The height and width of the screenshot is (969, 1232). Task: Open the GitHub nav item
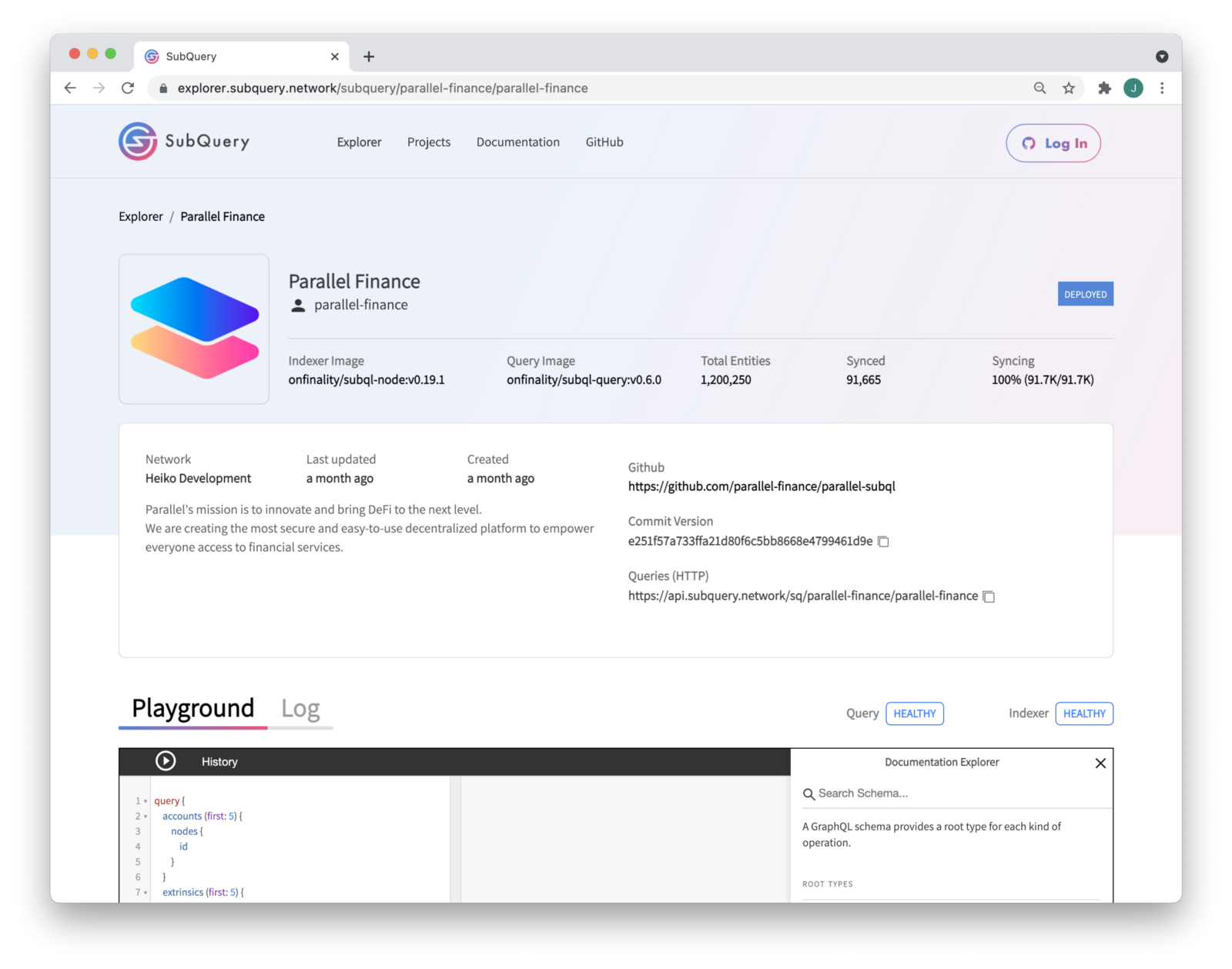coord(604,142)
